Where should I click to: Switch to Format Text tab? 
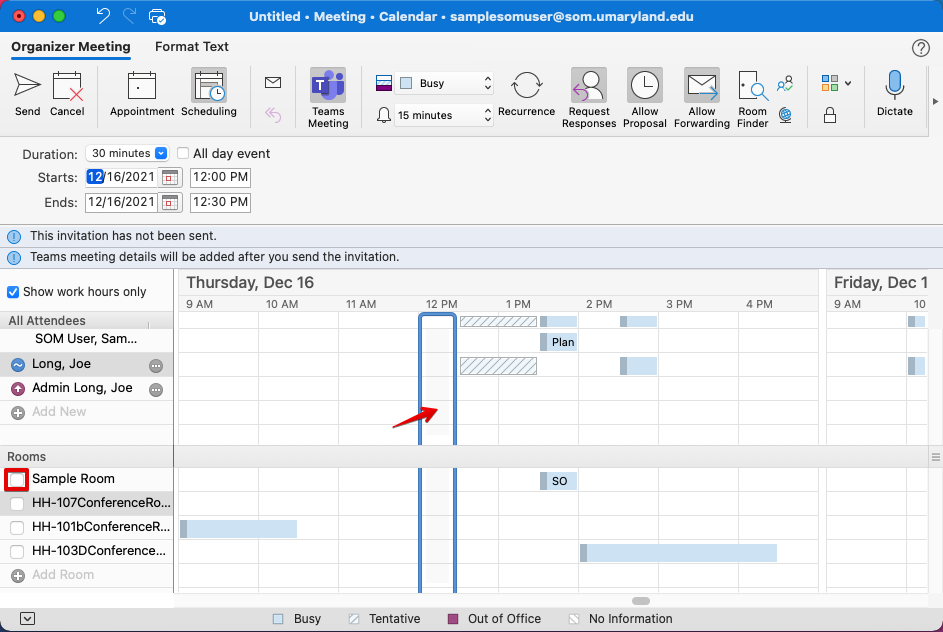[x=192, y=46]
